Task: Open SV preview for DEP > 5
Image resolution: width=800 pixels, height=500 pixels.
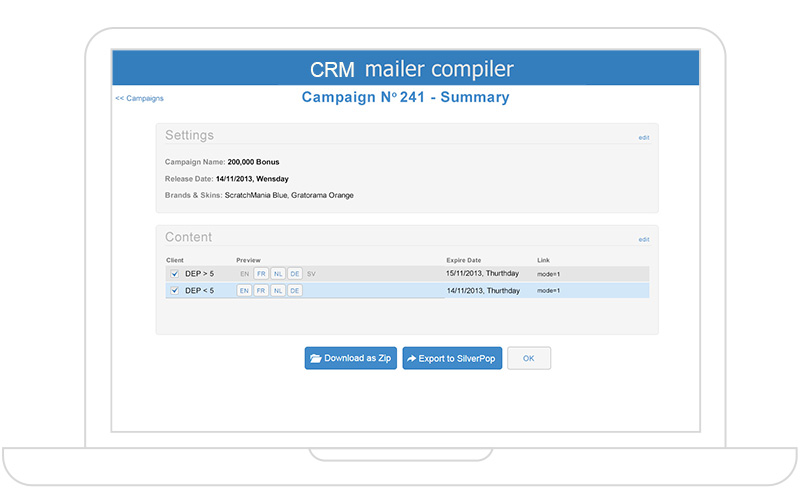Action: pyautogui.click(x=311, y=273)
